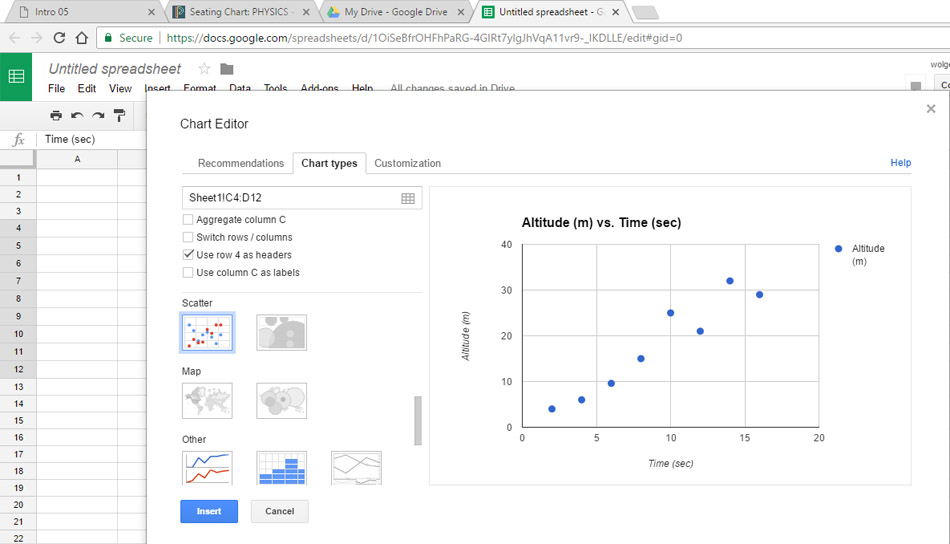Click the data range grid selector icon
Screen dimensions: 950x544
408,198
